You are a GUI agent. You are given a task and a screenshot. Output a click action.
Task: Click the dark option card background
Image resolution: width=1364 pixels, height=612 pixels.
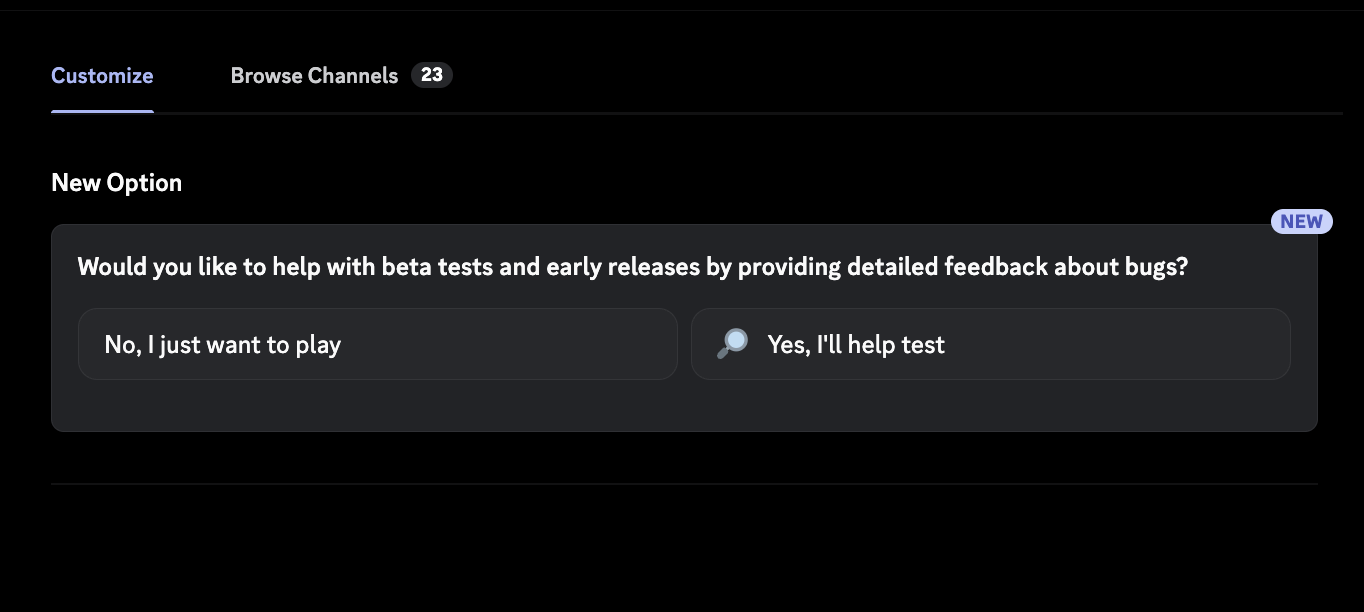coord(685,410)
